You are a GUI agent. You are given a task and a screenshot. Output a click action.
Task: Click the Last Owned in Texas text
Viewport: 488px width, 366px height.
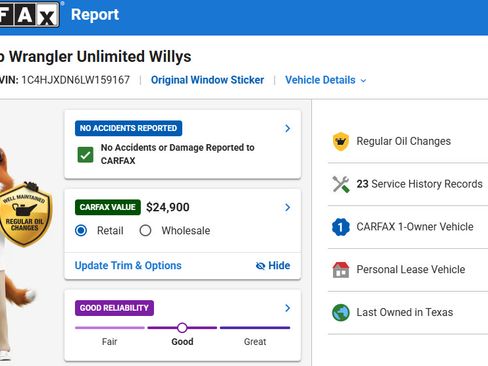405,312
